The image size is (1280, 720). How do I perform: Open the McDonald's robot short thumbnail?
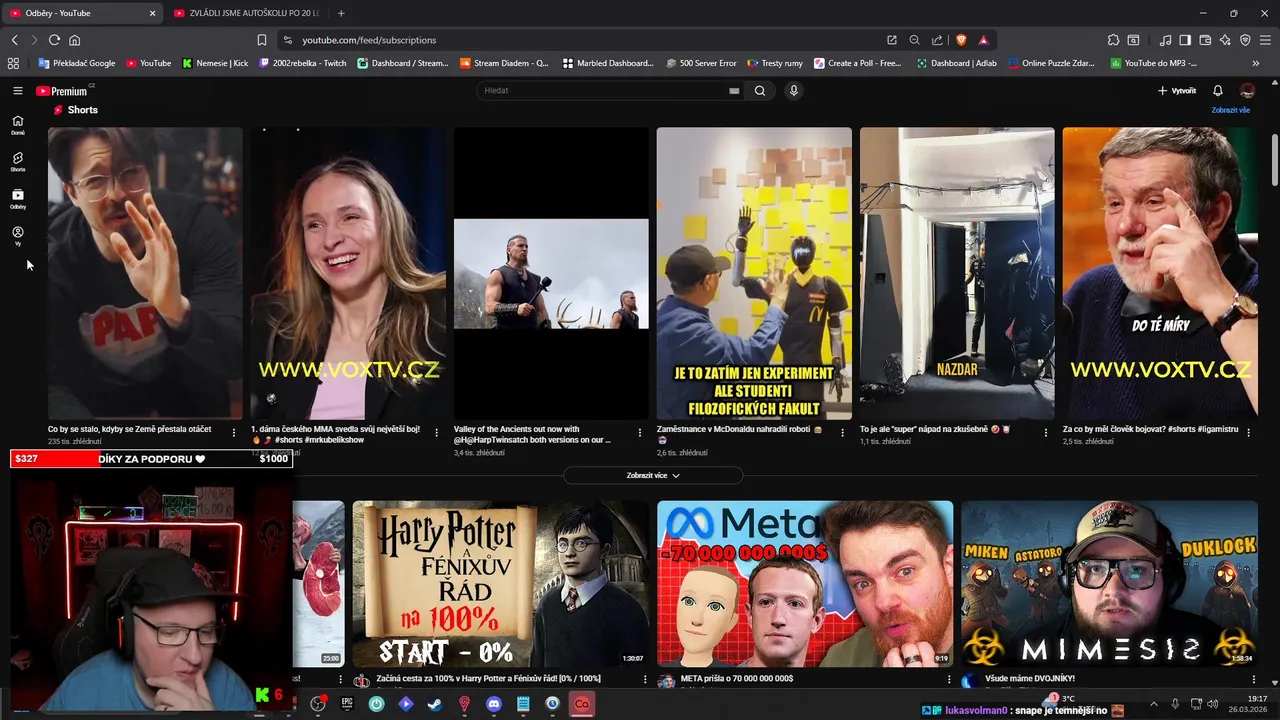tap(754, 273)
